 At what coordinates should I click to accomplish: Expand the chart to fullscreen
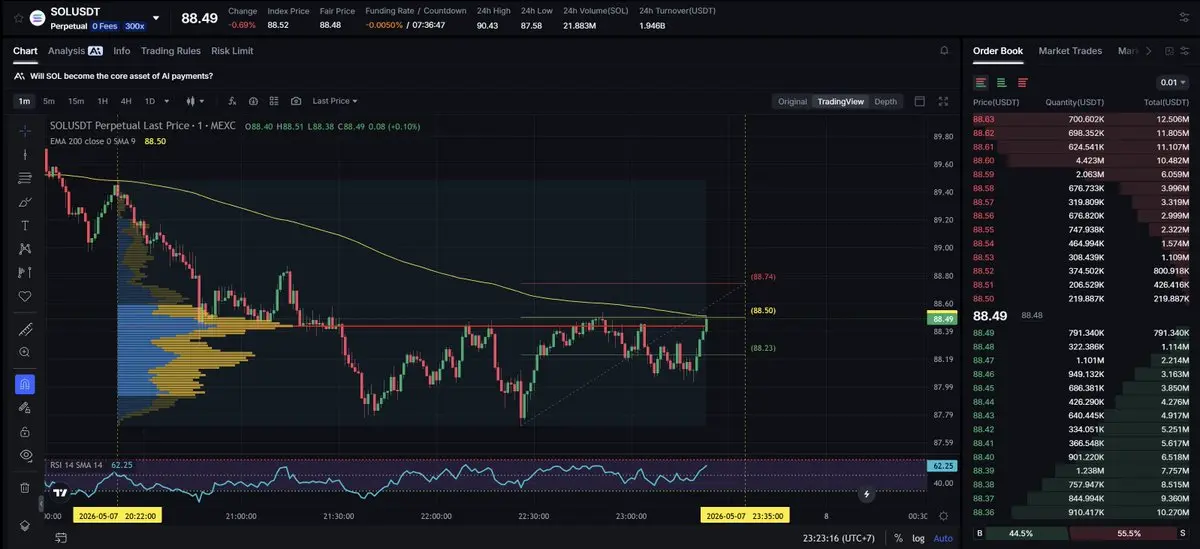(943, 101)
